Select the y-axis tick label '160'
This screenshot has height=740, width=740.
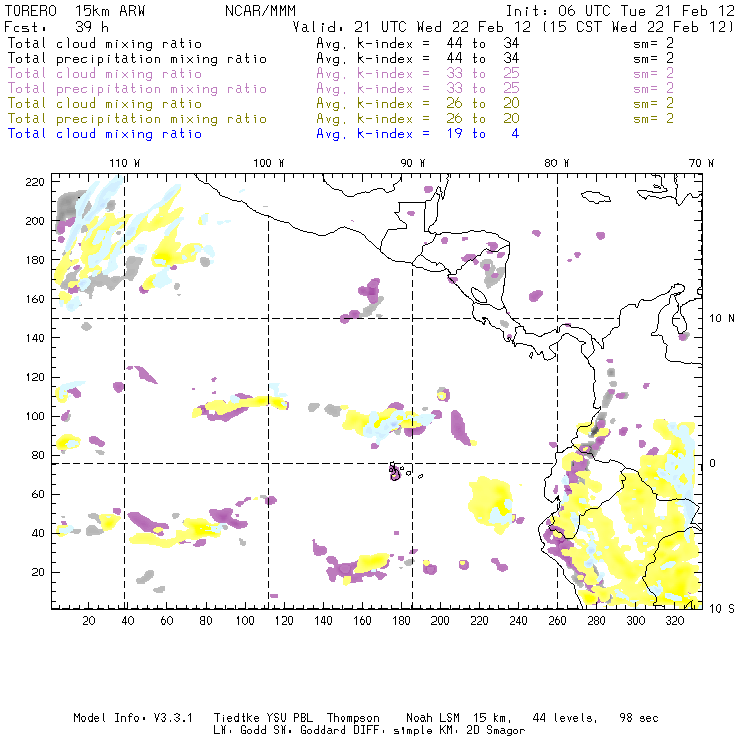click(35, 299)
